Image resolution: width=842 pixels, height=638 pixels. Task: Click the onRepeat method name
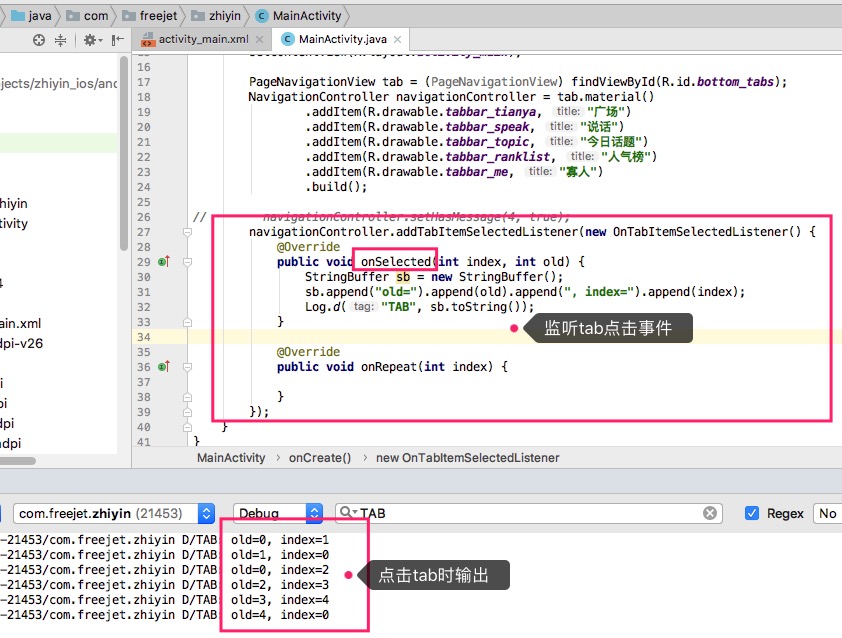pos(389,367)
